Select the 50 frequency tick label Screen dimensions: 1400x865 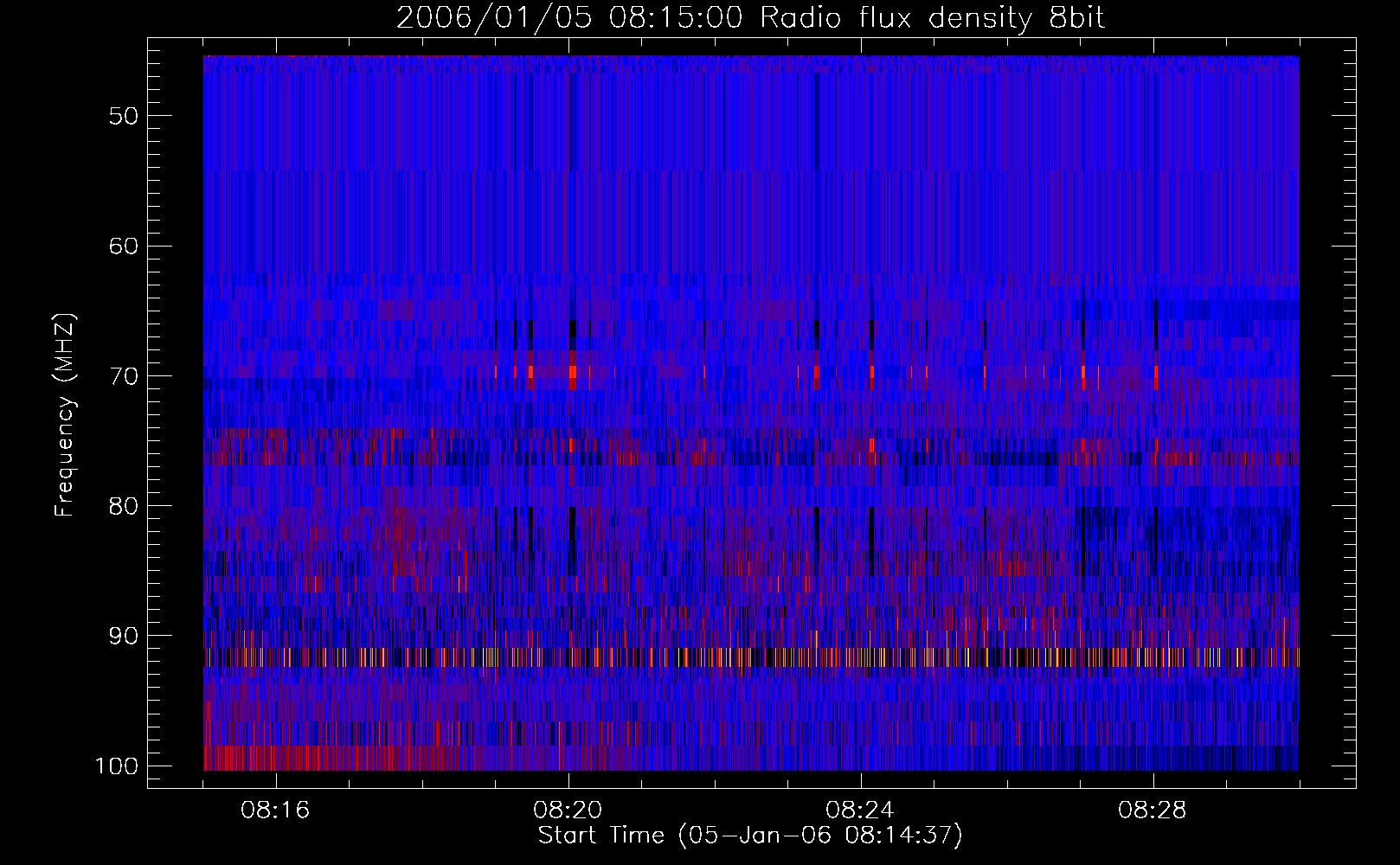(x=124, y=116)
